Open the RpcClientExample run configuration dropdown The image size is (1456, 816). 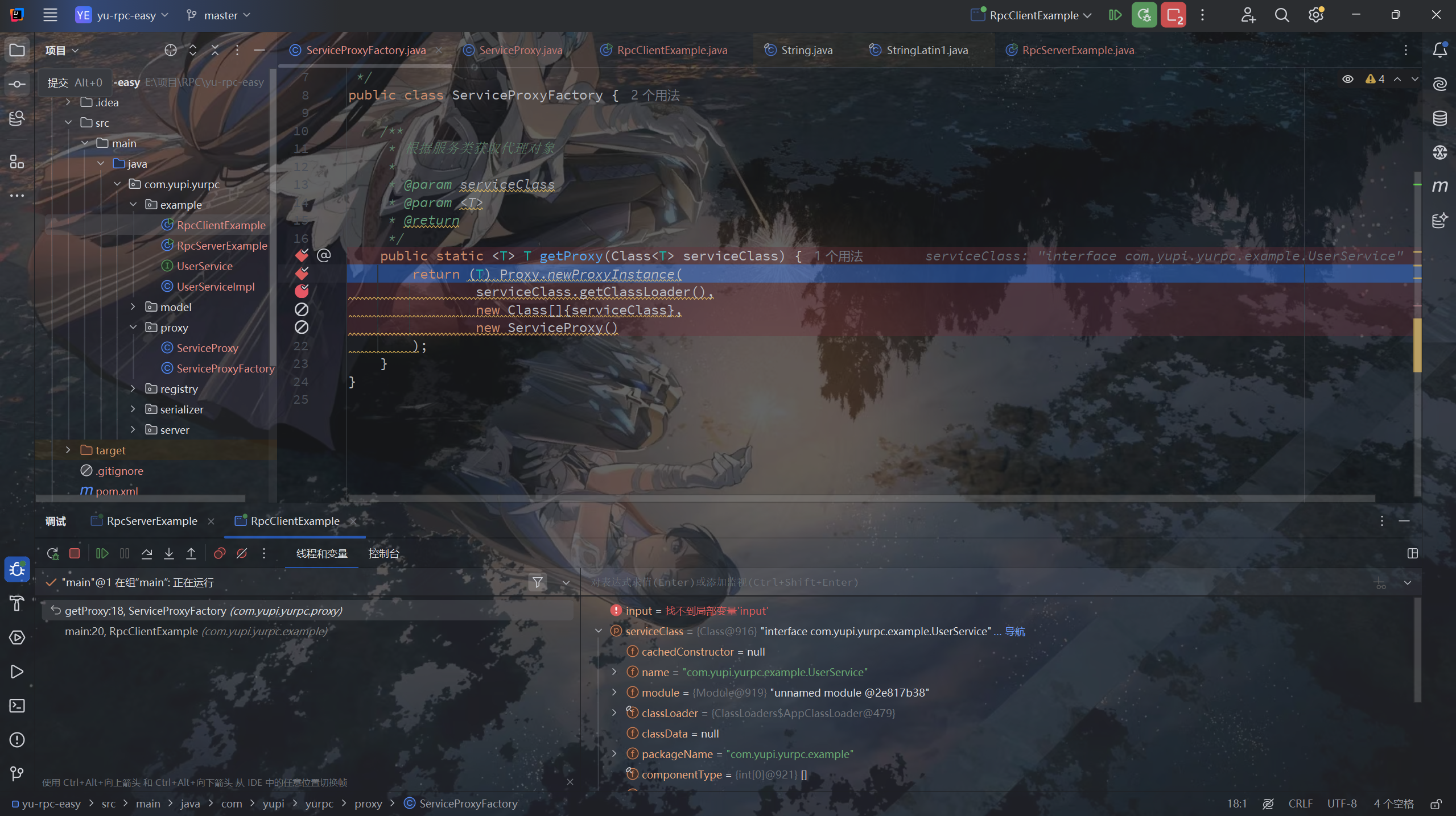(1032, 15)
